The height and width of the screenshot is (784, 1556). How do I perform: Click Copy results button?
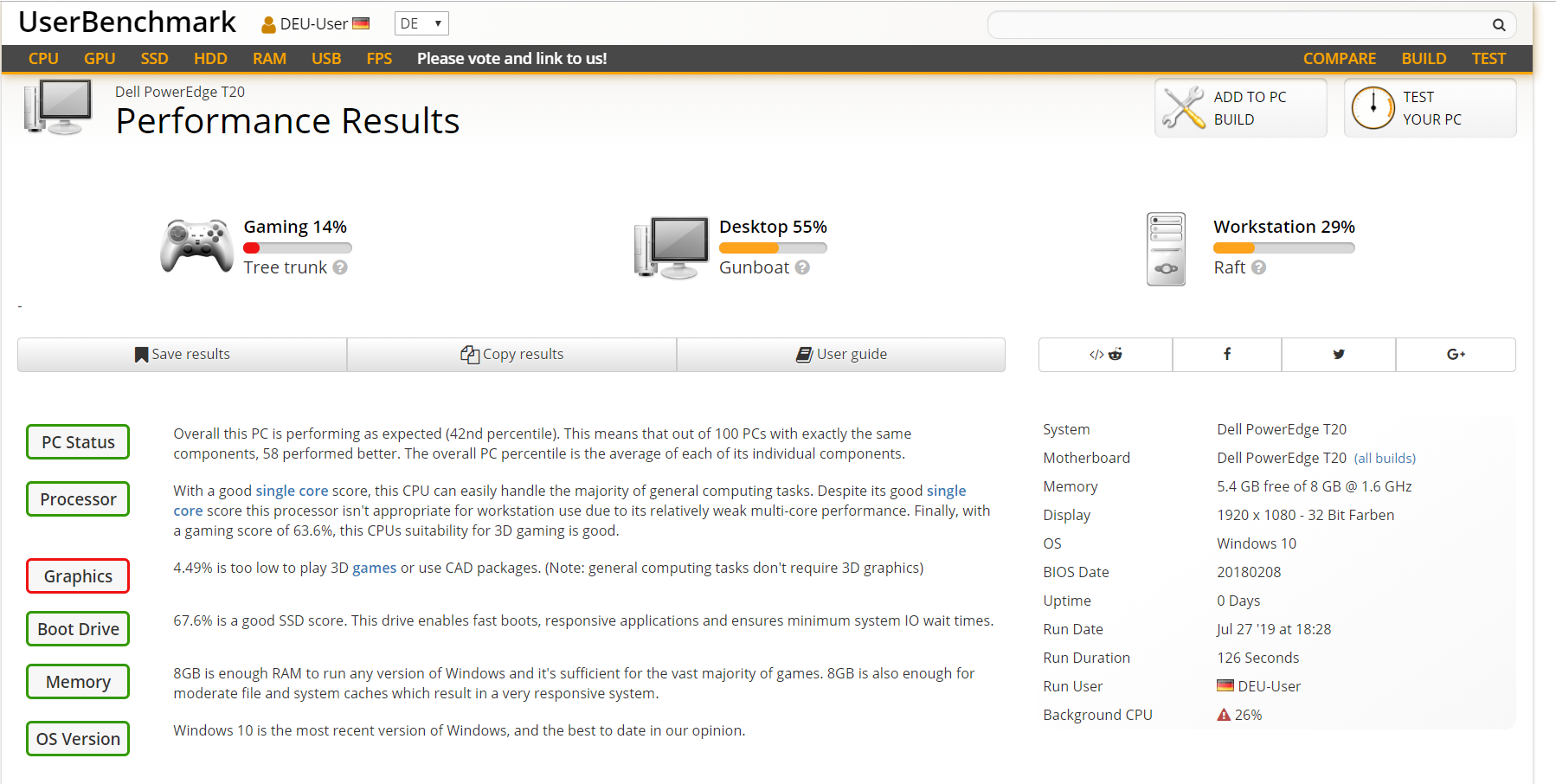(x=512, y=355)
